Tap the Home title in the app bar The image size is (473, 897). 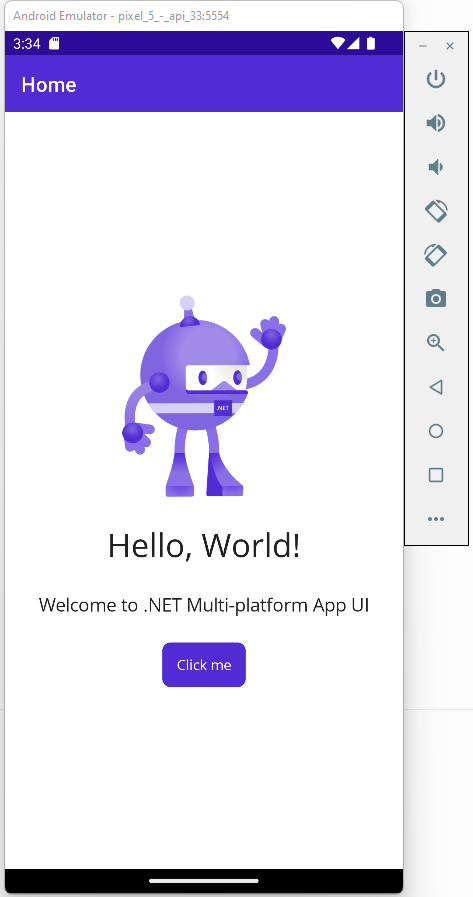pos(49,85)
